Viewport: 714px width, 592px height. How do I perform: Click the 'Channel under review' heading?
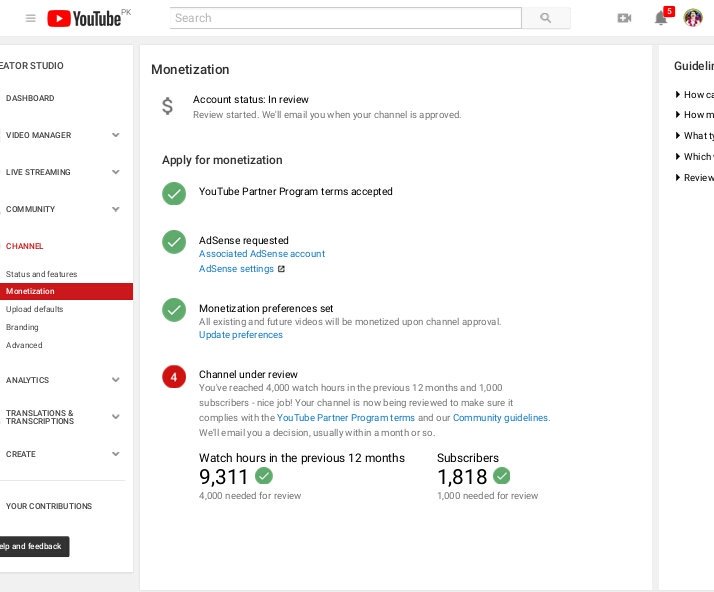click(248, 374)
